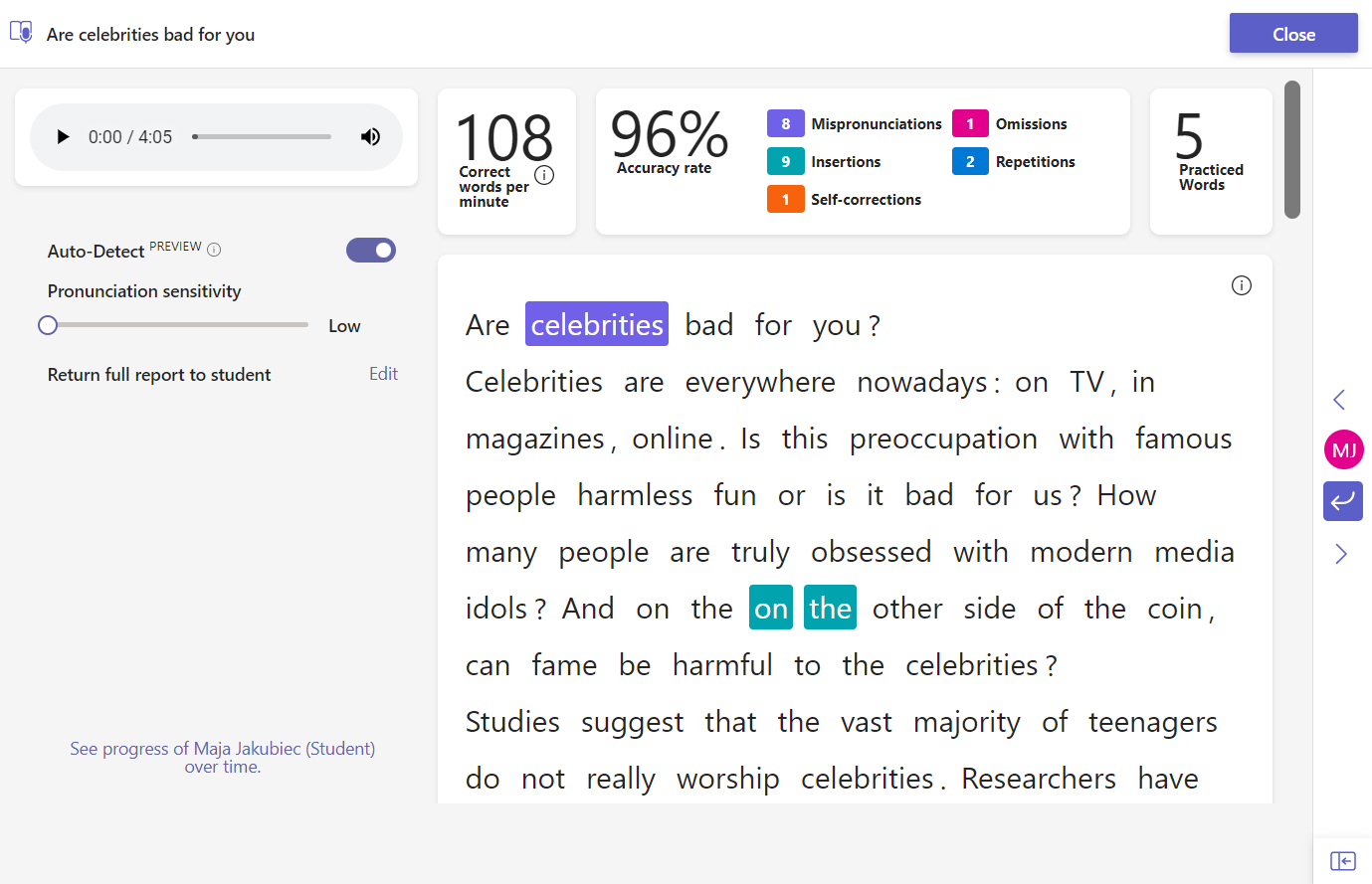Click the word magazines in the passage
Image resolution: width=1372 pixels, height=884 pixels.
click(x=535, y=439)
